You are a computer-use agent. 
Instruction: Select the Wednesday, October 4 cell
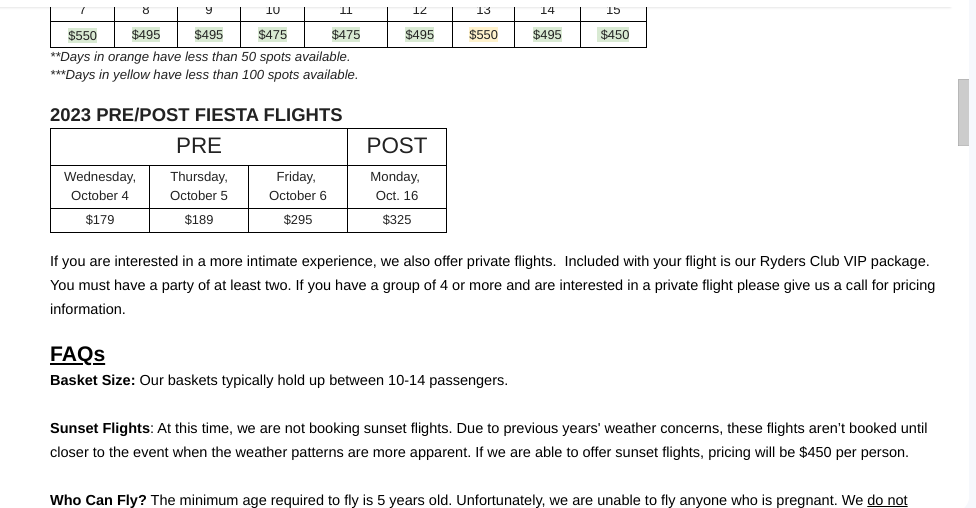100,186
